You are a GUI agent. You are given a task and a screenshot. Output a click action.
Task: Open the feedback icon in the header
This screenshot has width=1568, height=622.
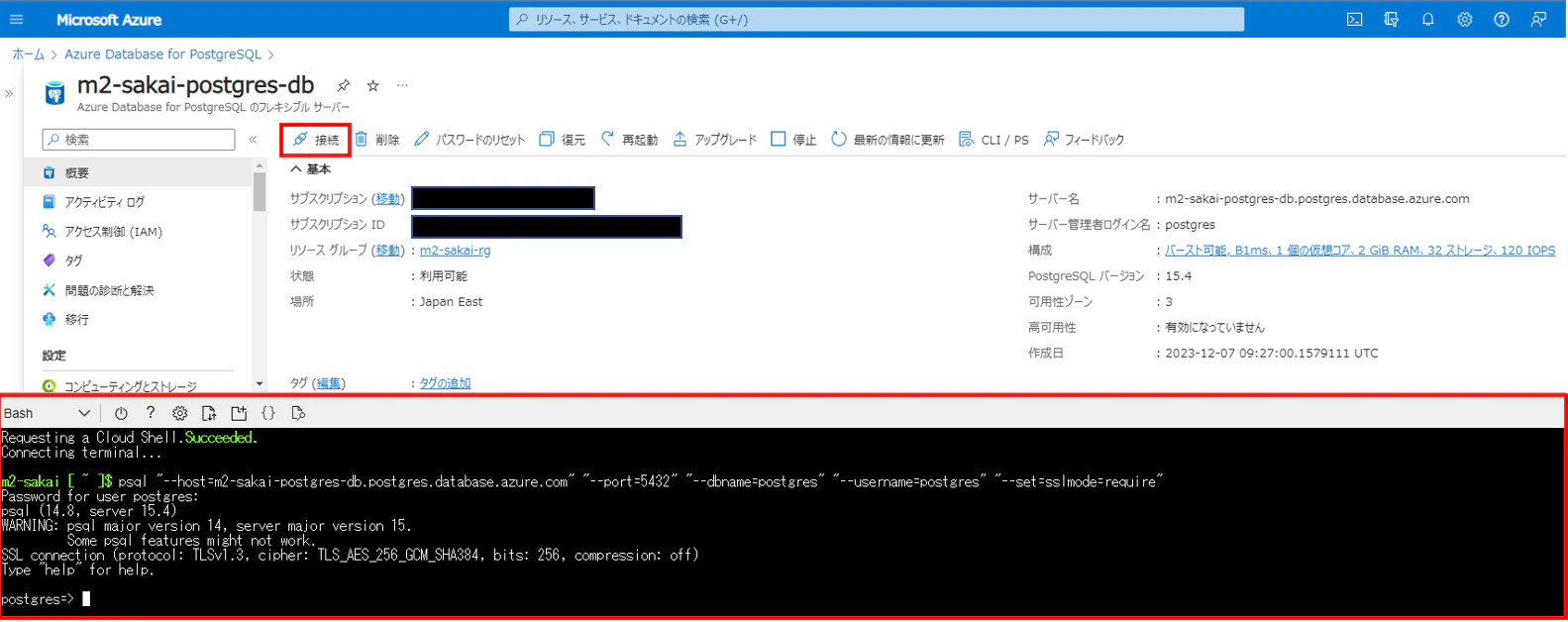coord(1538,20)
